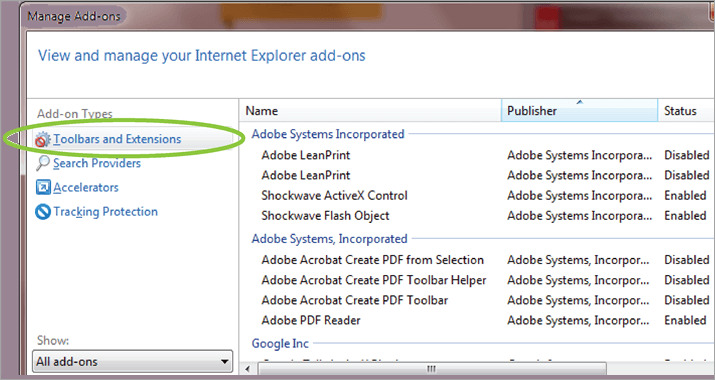715x380 pixels.
Task: Collapse the Google Inc group header
Action: point(280,344)
